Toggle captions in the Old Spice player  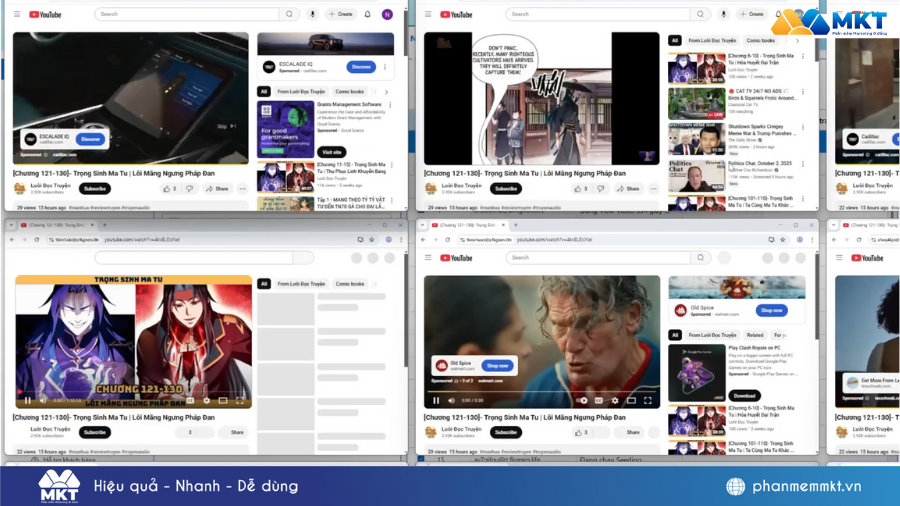[599, 400]
